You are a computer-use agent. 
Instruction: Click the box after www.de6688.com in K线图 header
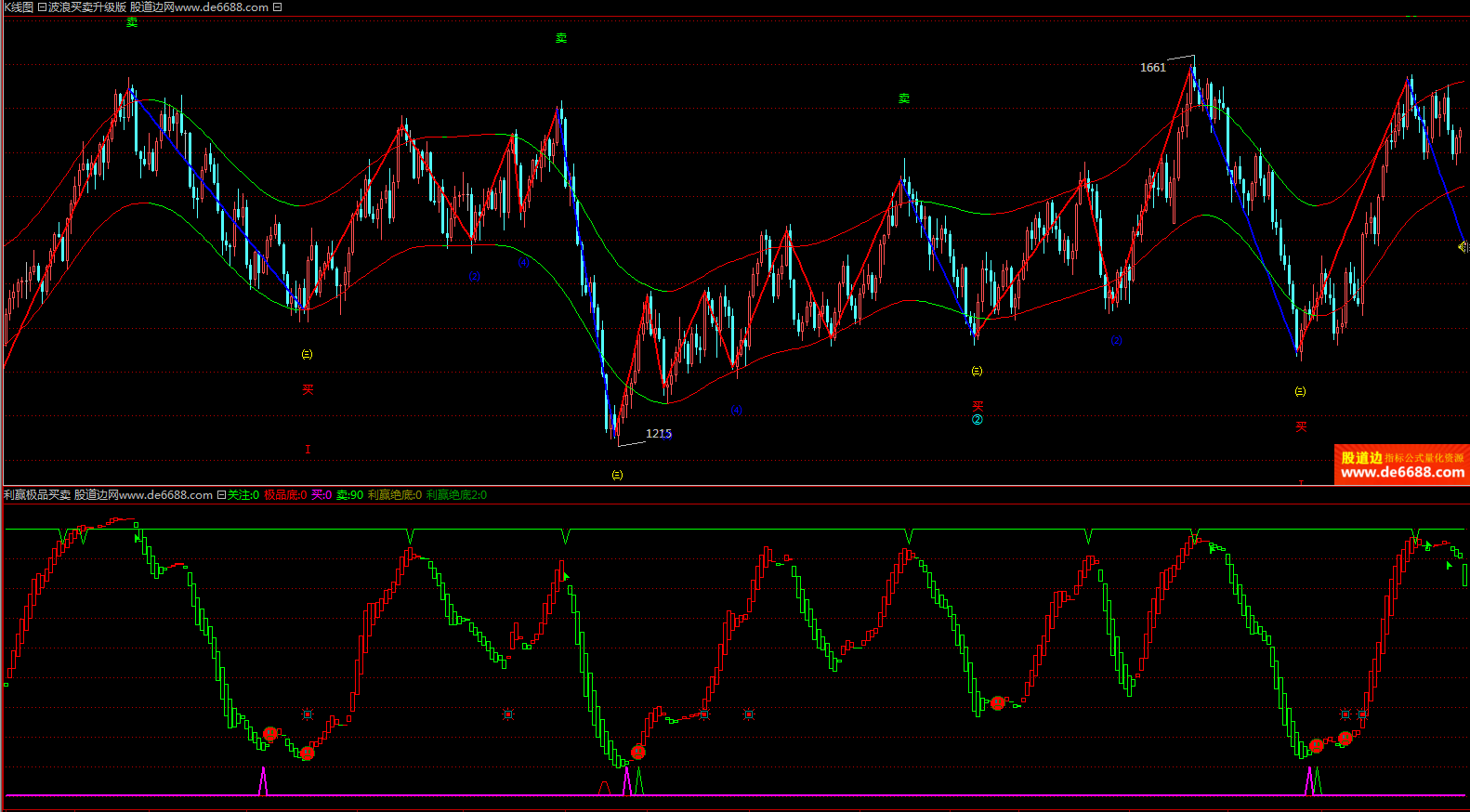pos(277,7)
